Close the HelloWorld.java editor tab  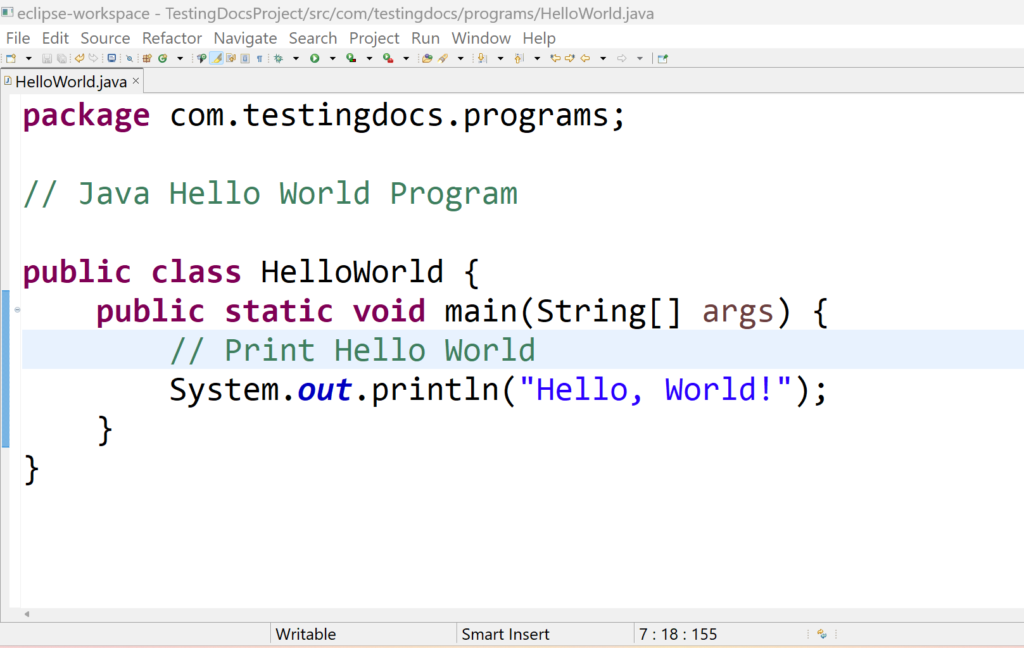(135, 82)
